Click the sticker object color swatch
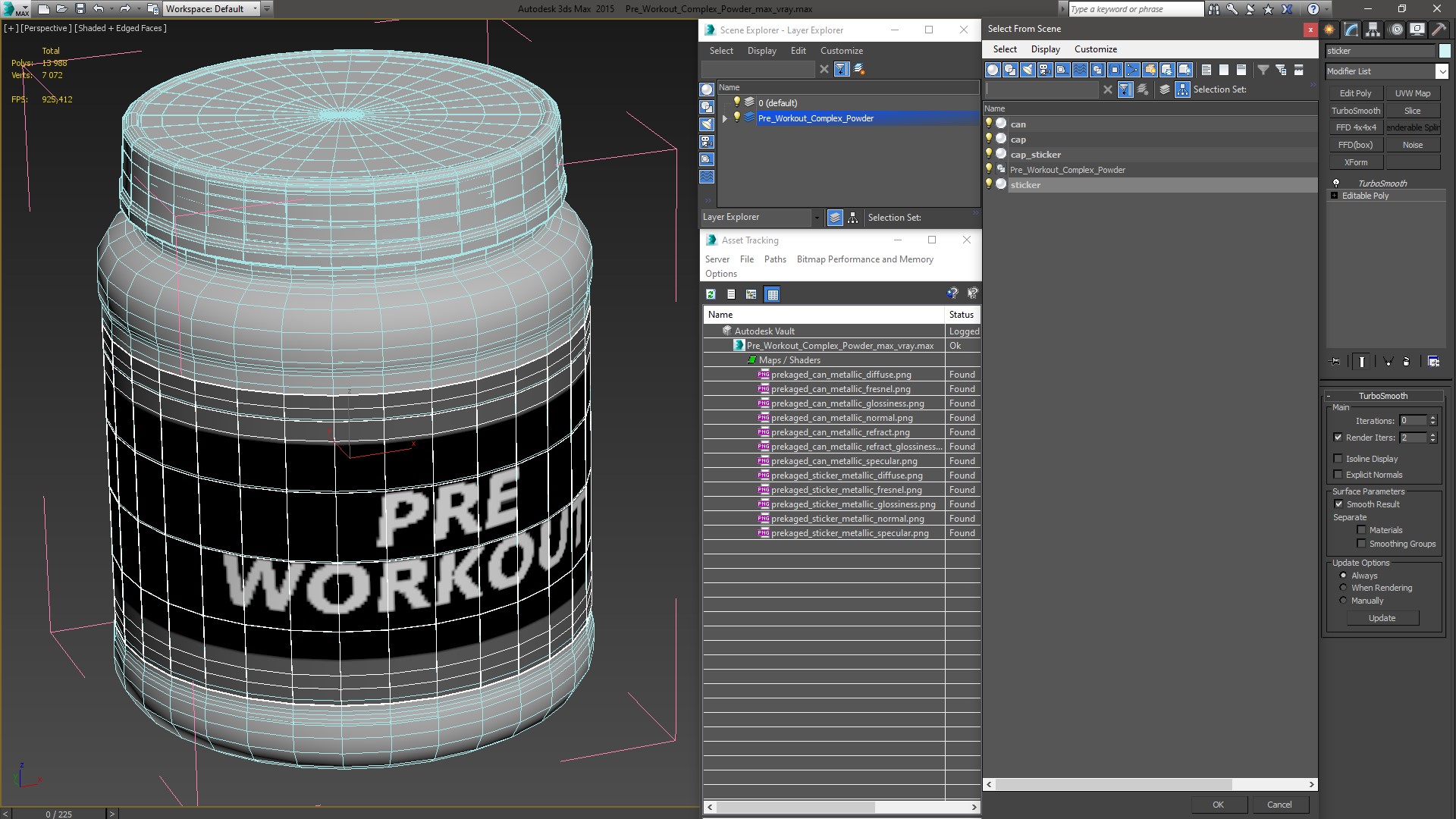 click(1445, 51)
